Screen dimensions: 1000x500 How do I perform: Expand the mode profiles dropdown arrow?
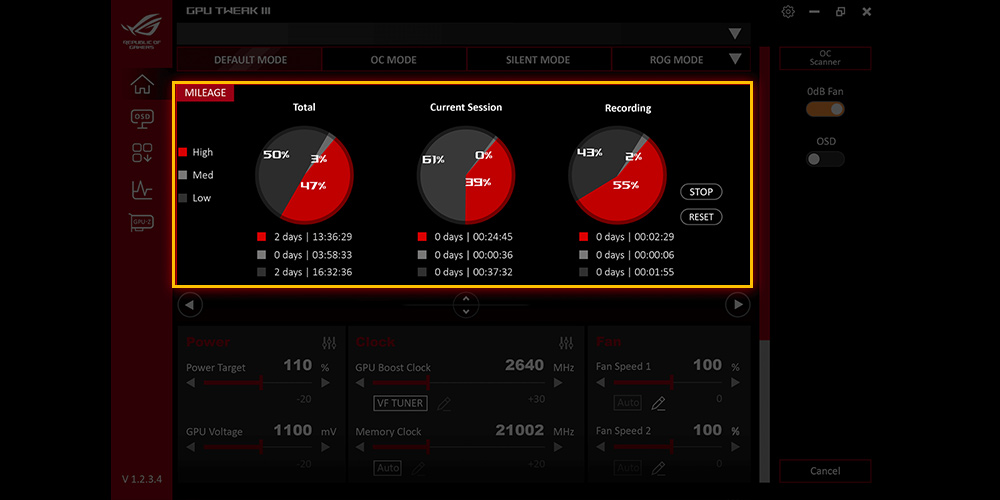pyautogui.click(x=735, y=59)
